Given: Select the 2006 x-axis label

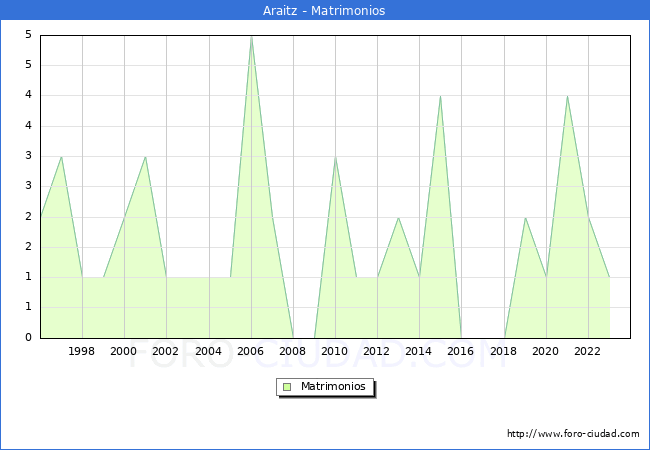Looking at the screenshot, I should pyautogui.click(x=251, y=351).
